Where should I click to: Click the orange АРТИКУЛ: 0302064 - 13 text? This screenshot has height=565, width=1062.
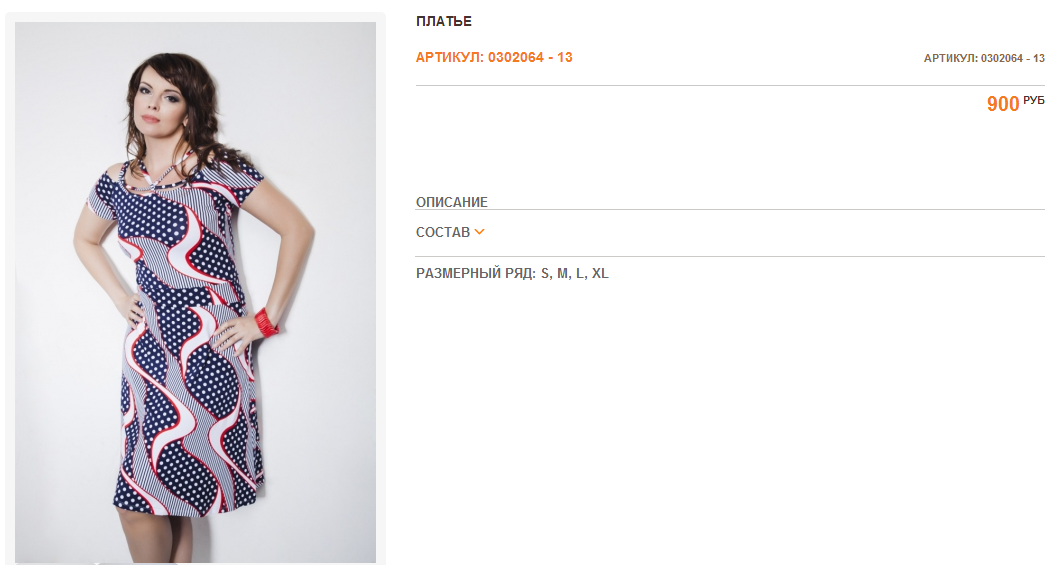[494, 58]
